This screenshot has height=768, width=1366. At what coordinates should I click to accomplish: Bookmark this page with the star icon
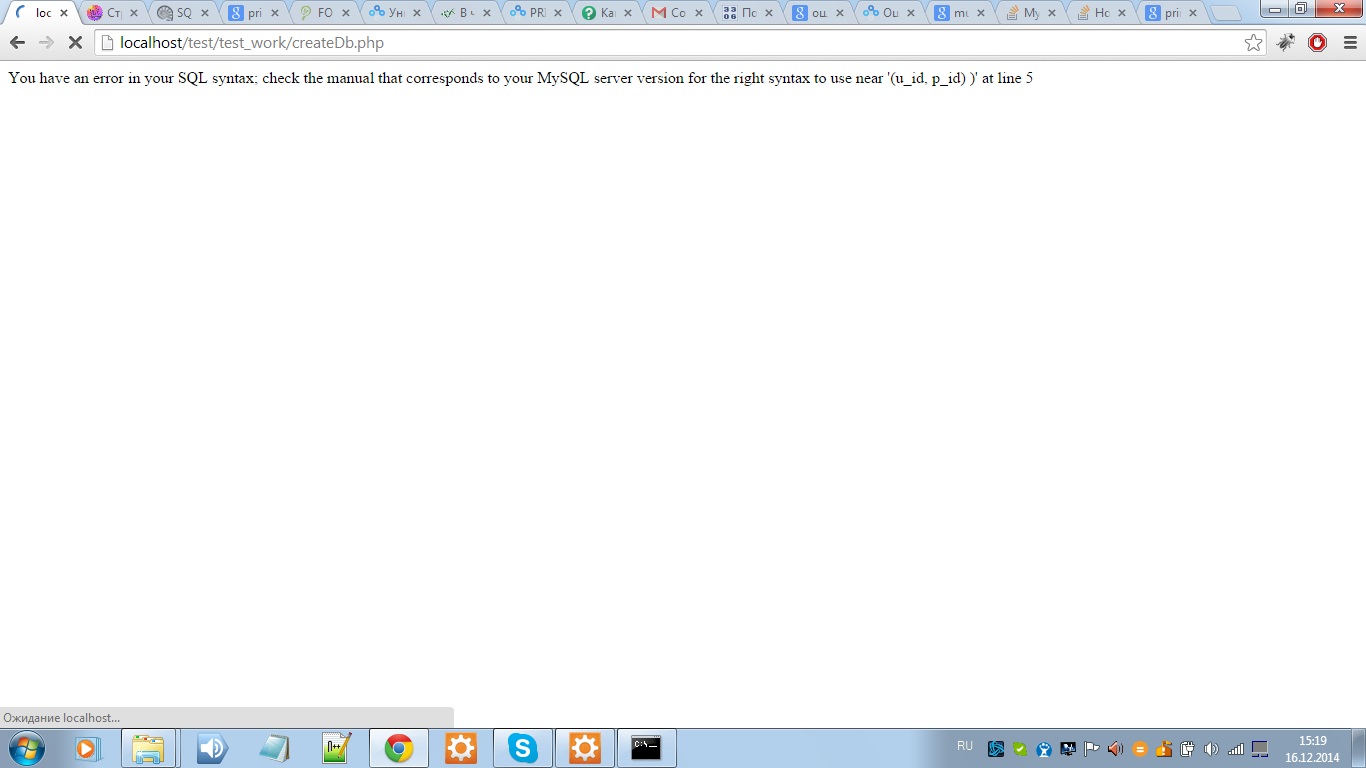pos(1253,43)
